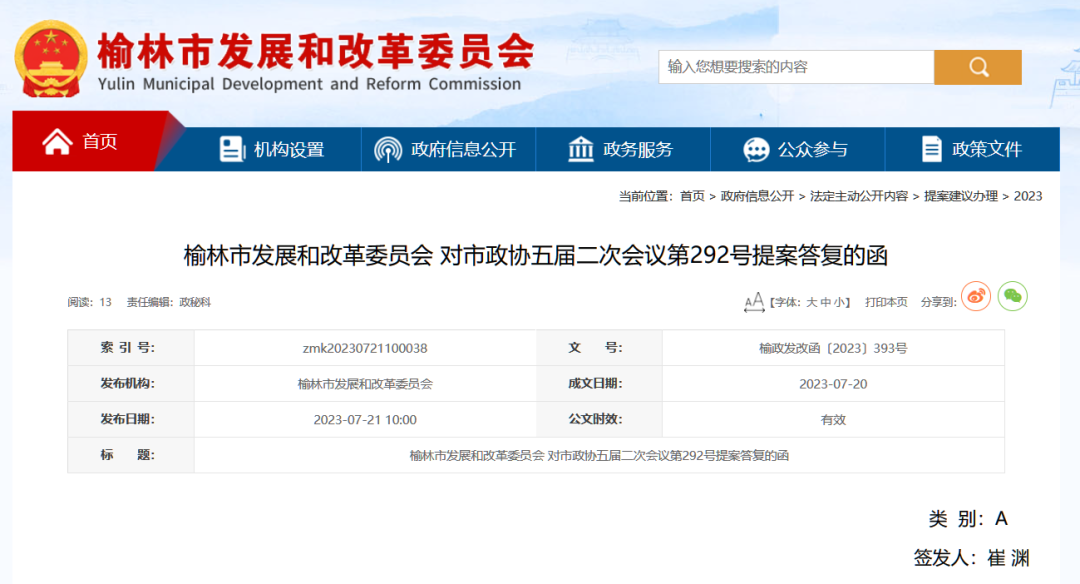1080x584 pixels.
Task: Click the 有效 validity cell
Action: pyautogui.click(x=833, y=420)
